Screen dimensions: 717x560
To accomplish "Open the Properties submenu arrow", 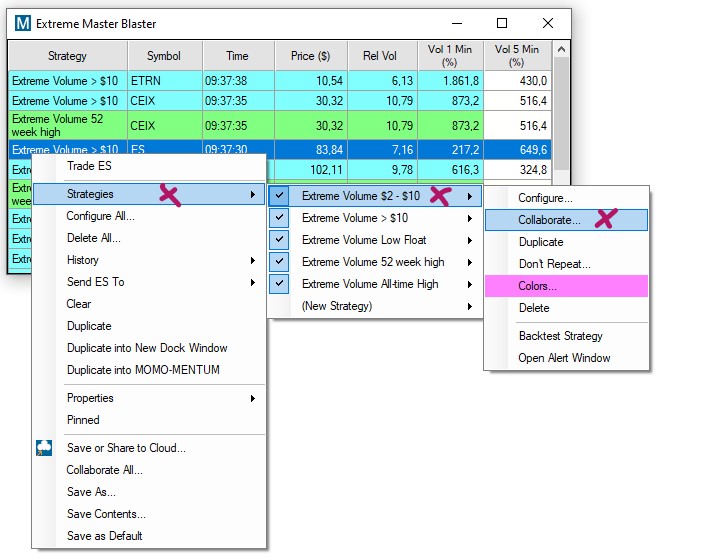I will pos(253,398).
